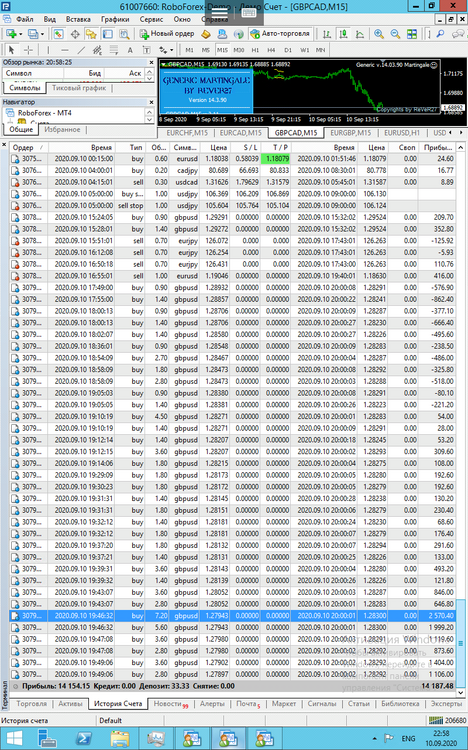Select the eurusd order with profit 24.60
The height and width of the screenshot is (750, 468).
(233, 158)
